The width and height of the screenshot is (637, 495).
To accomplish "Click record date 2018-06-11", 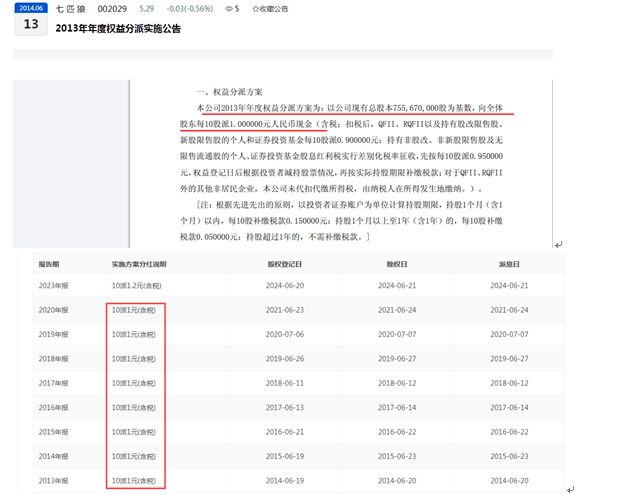I will (x=285, y=383).
